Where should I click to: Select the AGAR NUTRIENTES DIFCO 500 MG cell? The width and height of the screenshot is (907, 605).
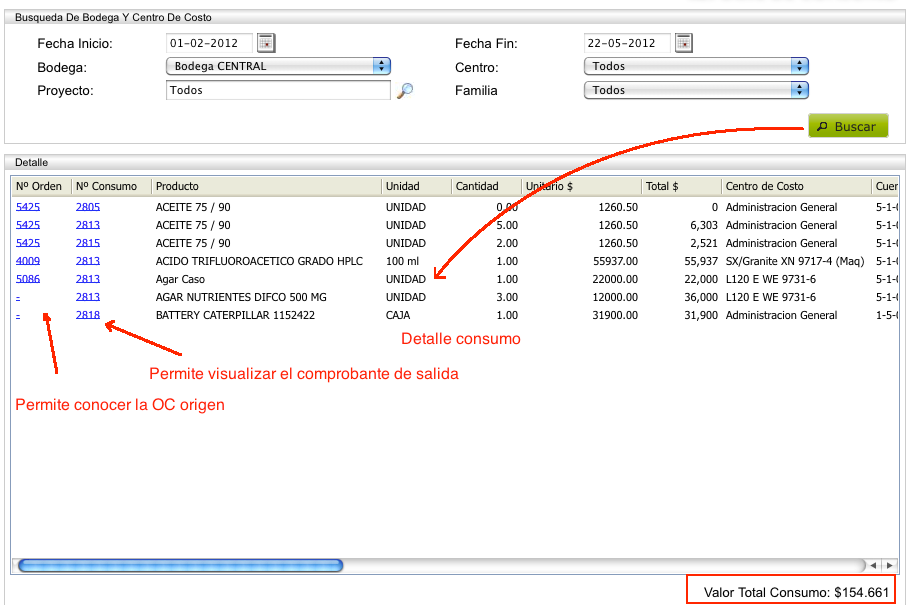coord(241,297)
